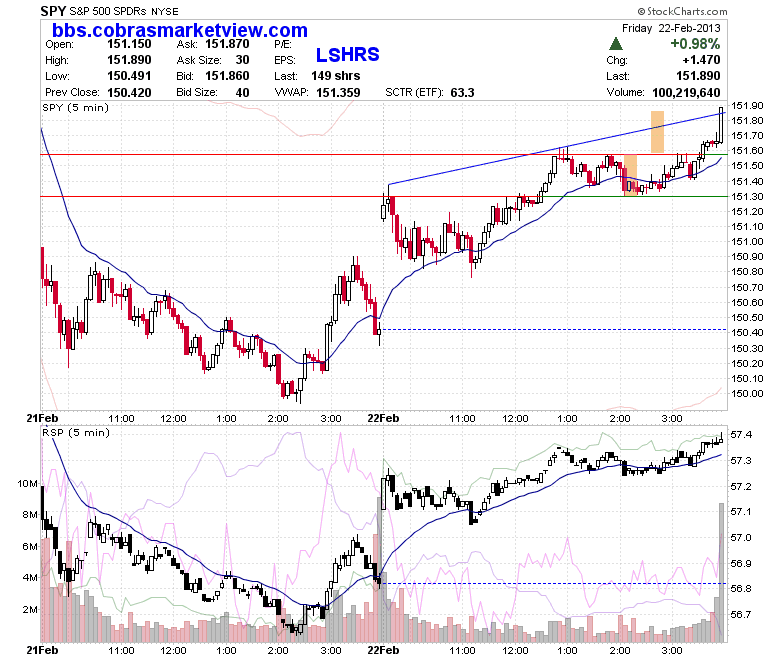
Task: Select the RSP (5 min) panel label
Action: click(76, 432)
